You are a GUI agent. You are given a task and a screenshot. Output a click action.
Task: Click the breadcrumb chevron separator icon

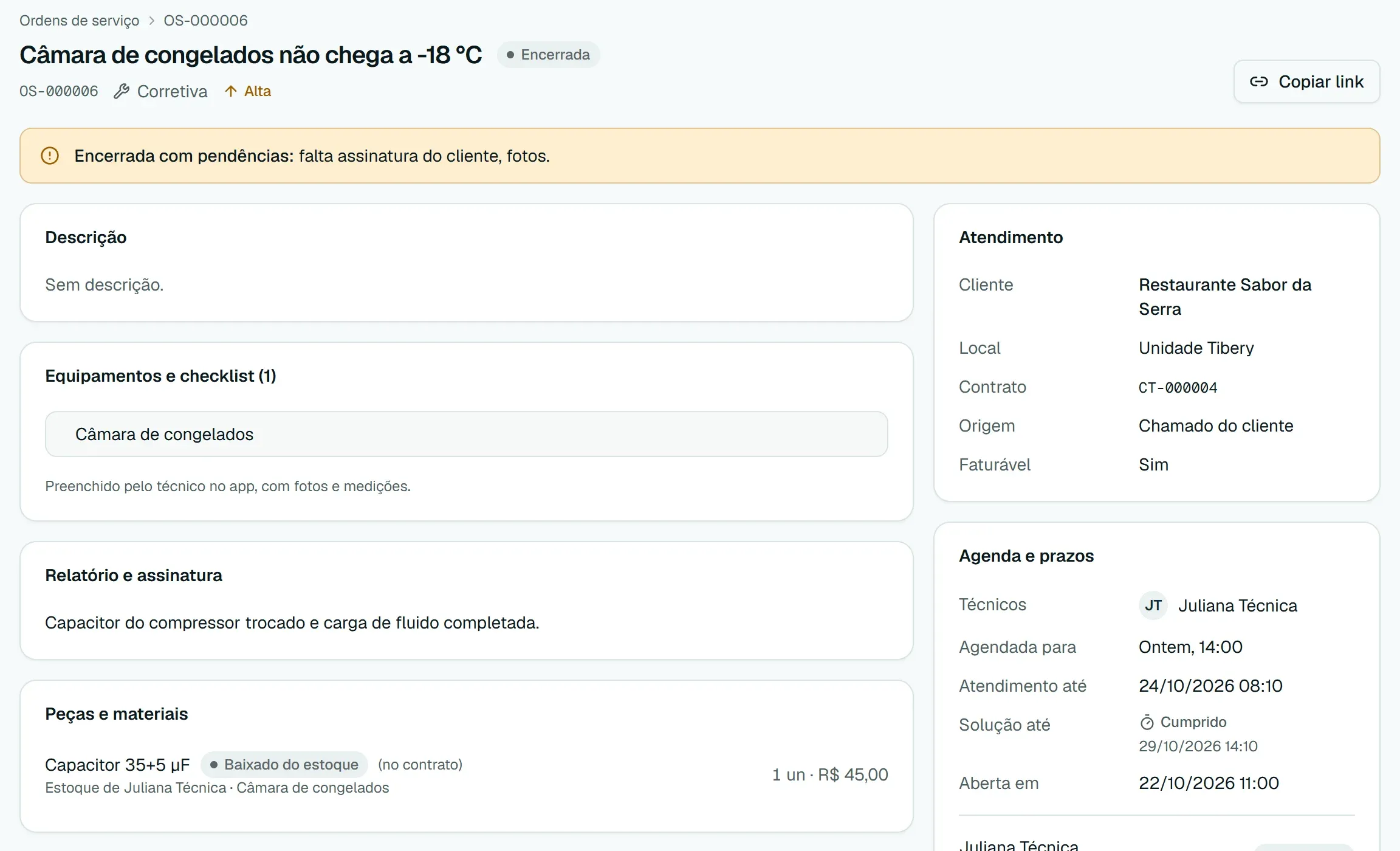tap(152, 21)
